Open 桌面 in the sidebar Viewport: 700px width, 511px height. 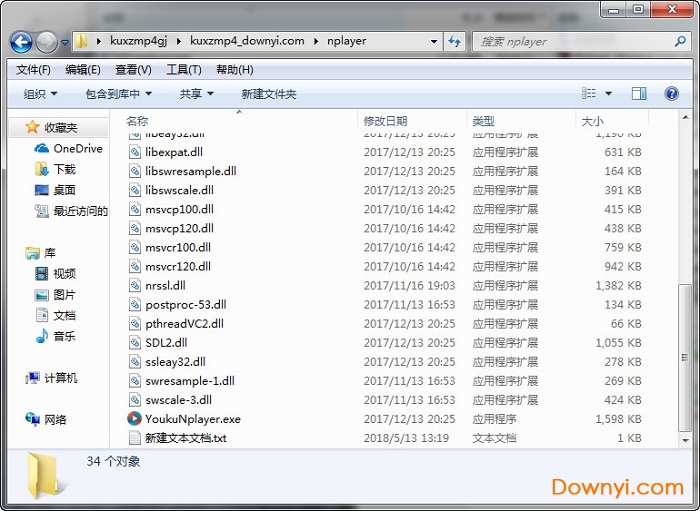pyautogui.click(x=65, y=190)
